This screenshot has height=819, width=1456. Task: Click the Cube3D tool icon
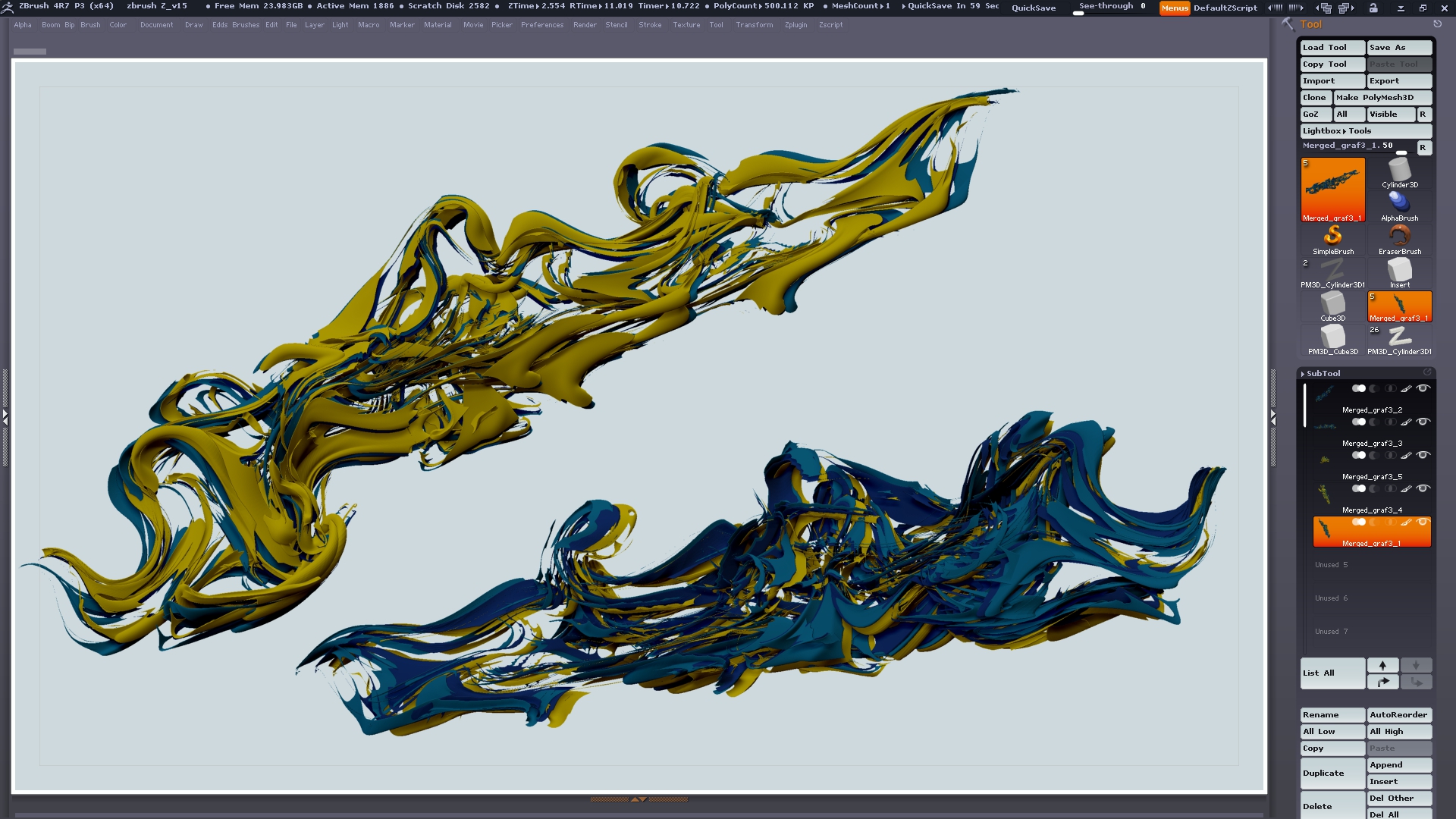click(1332, 303)
